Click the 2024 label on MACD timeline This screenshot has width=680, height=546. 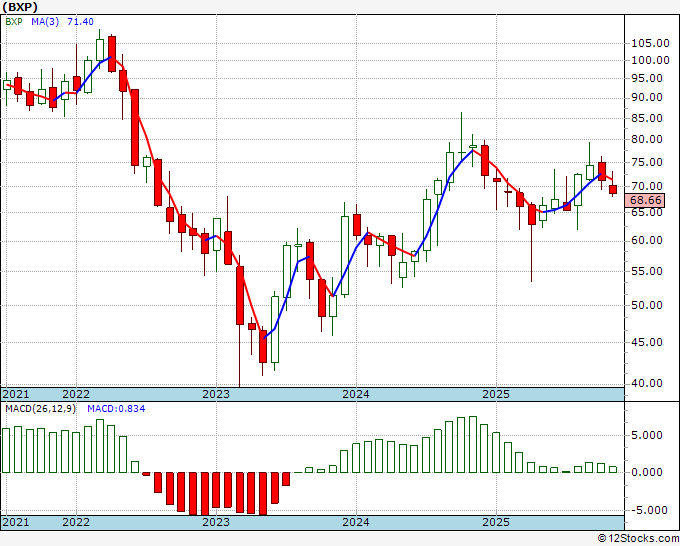point(356,522)
